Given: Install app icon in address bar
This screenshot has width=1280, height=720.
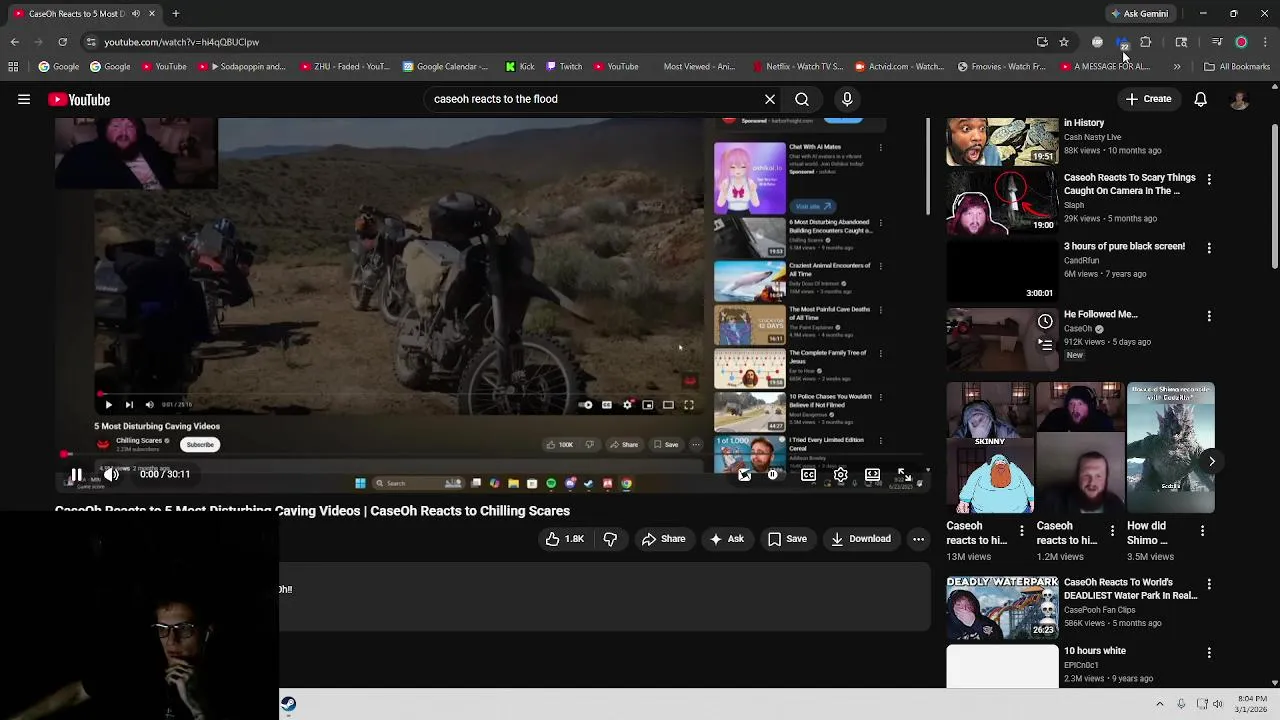Looking at the screenshot, I should tap(1042, 42).
